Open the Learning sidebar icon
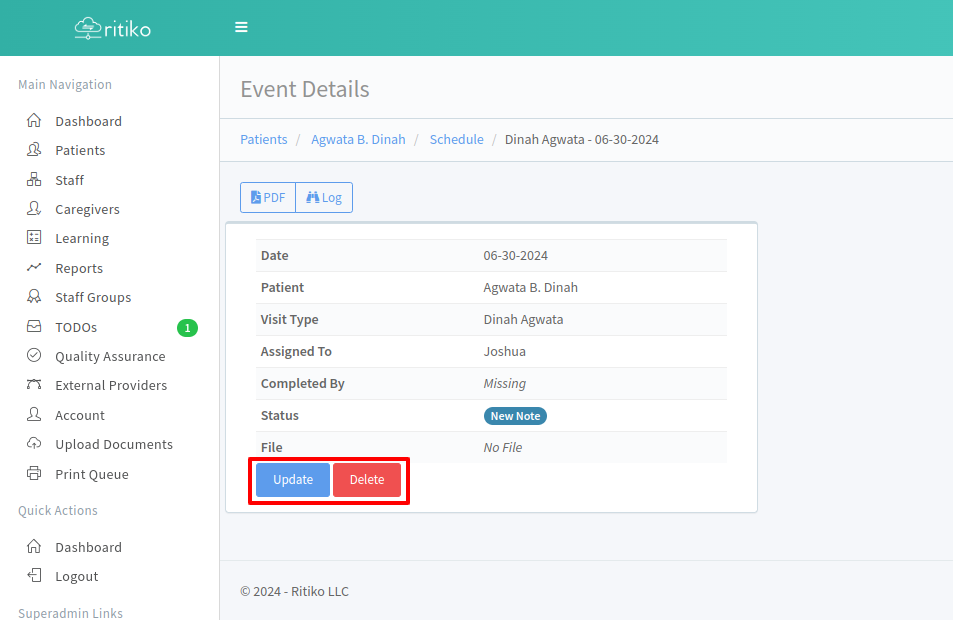The height and width of the screenshot is (620, 953). 34,238
